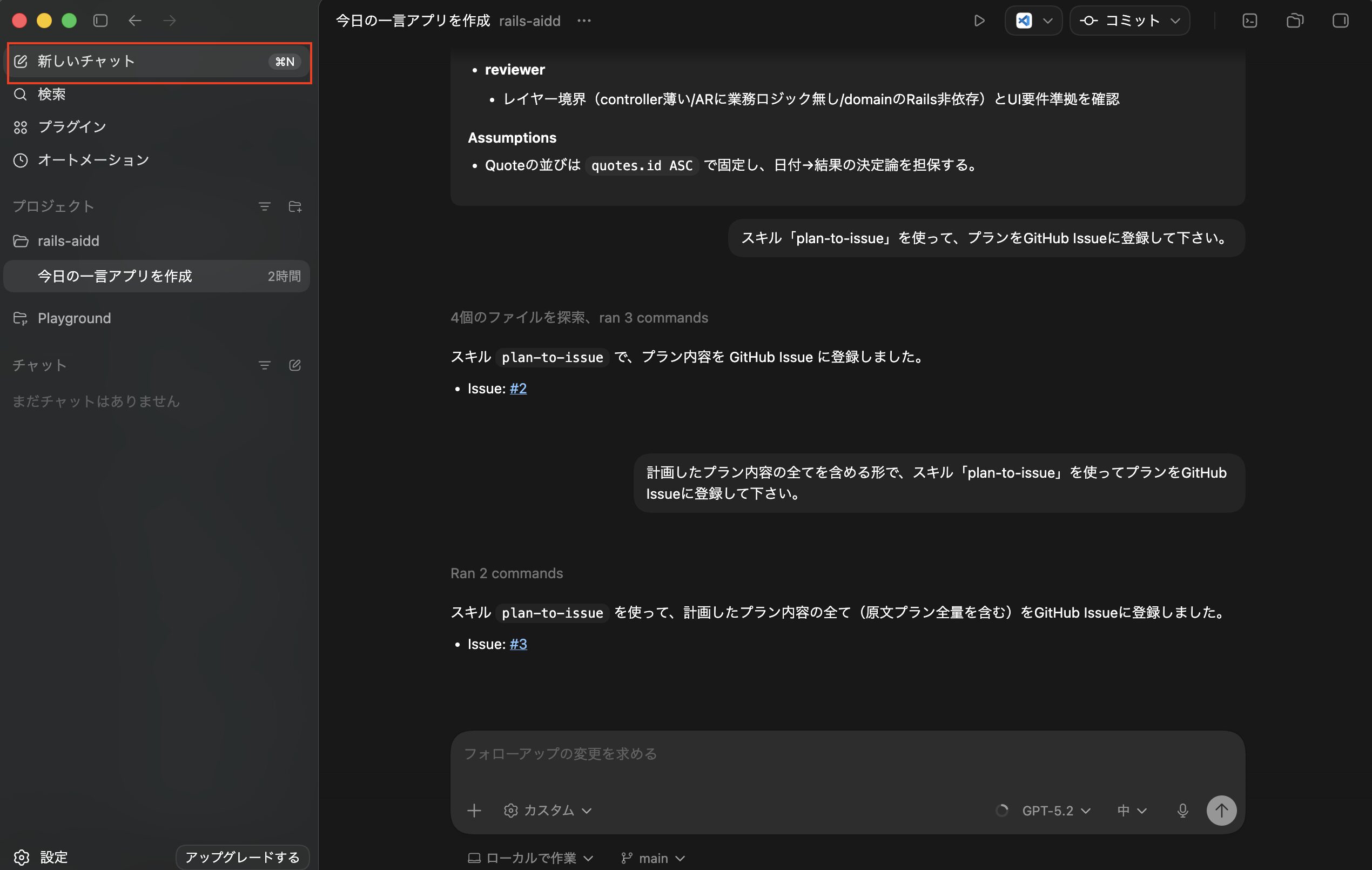Click the new chat pencil icon in チャット section
The height and width of the screenshot is (870, 1372).
[x=294, y=365]
